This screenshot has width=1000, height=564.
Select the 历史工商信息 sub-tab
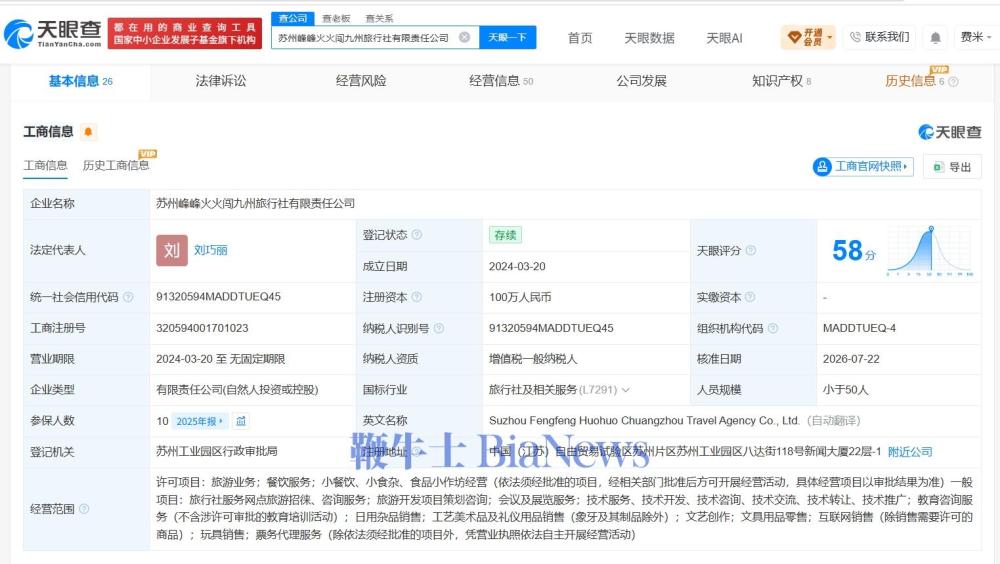tap(115, 165)
